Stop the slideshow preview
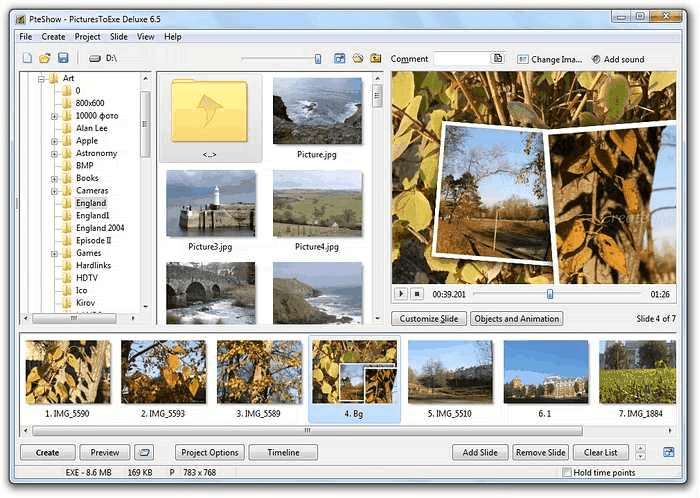This screenshot has width=700, height=498. 417,294
